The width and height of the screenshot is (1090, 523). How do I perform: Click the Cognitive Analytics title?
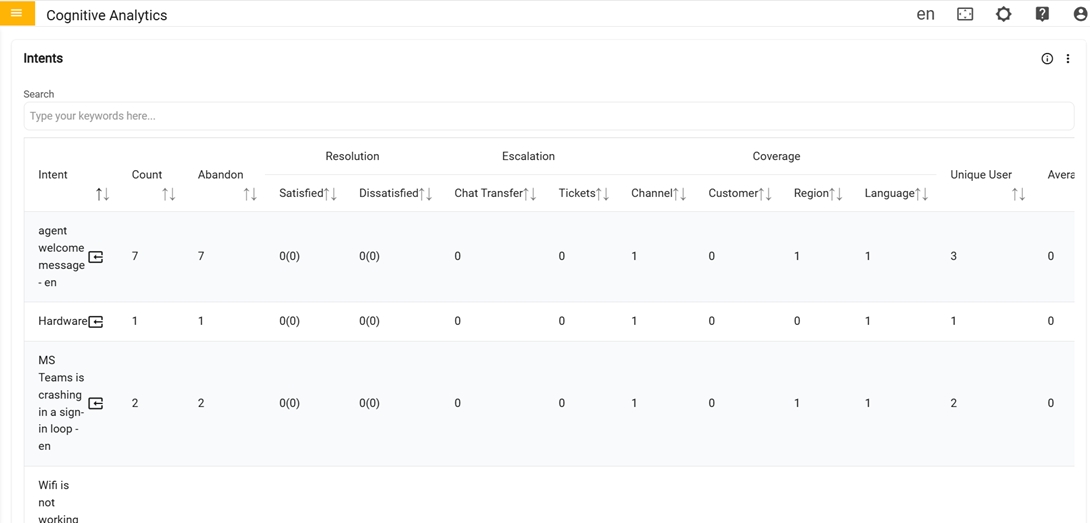tap(107, 15)
